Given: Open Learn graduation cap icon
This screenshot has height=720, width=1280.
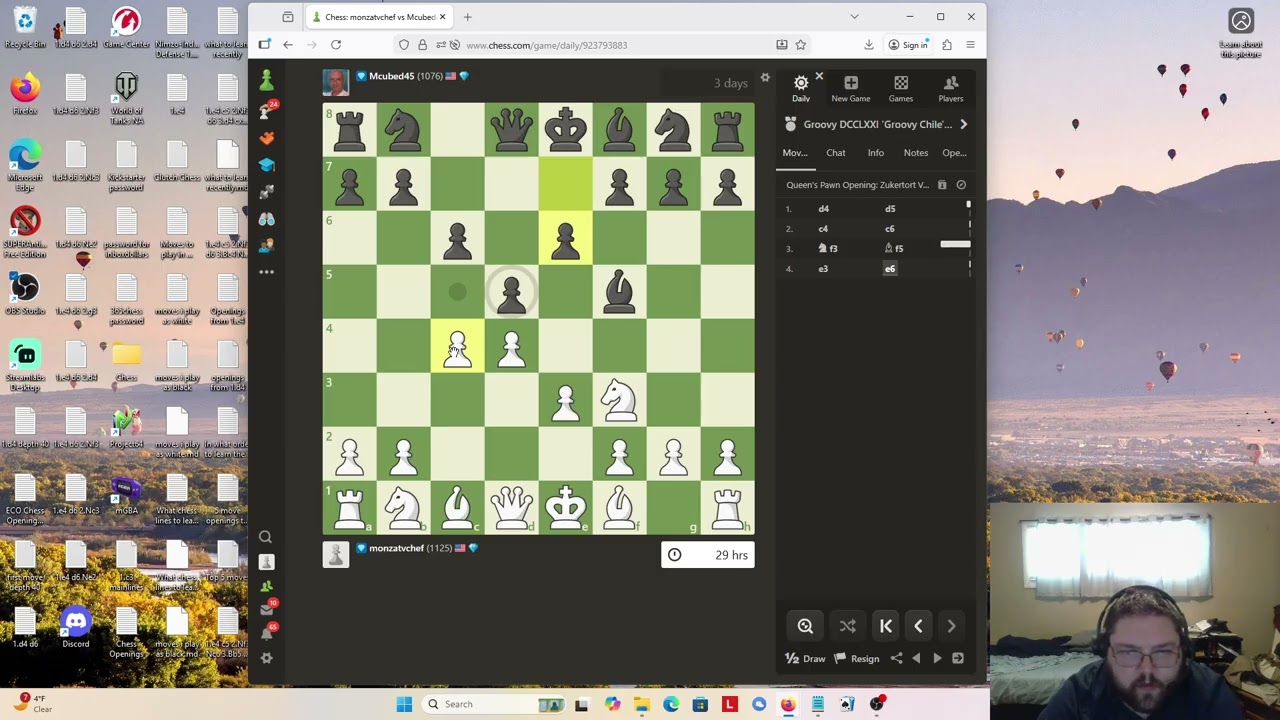Looking at the screenshot, I should tap(266, 165).
